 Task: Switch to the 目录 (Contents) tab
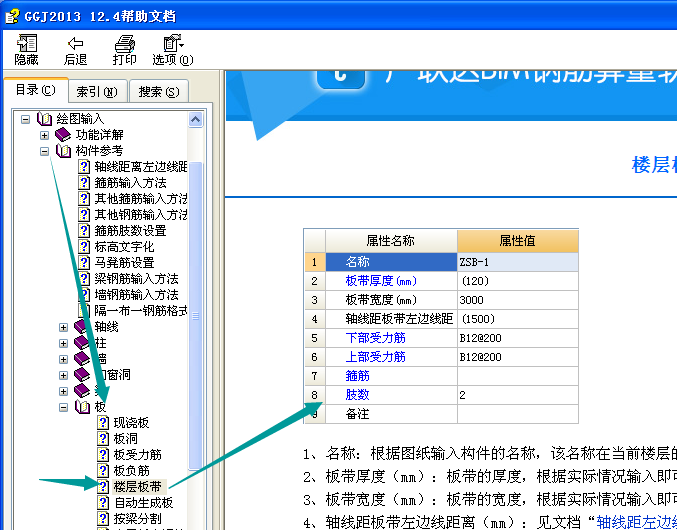[x=36, y=90]
